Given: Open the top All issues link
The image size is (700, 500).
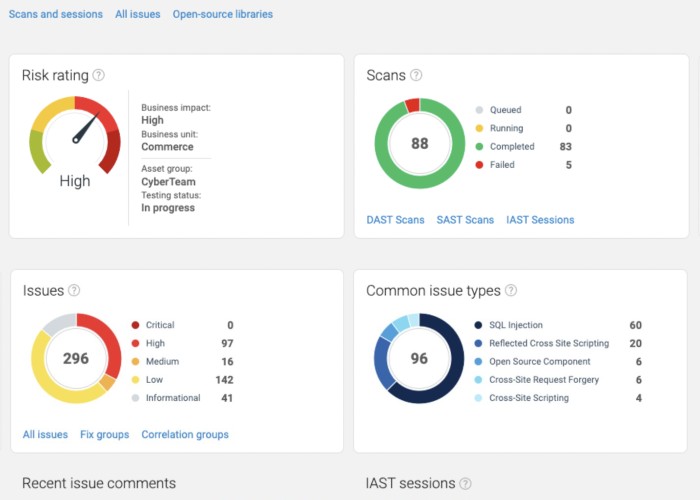Looking at the screenshot, I should point(138,14).
